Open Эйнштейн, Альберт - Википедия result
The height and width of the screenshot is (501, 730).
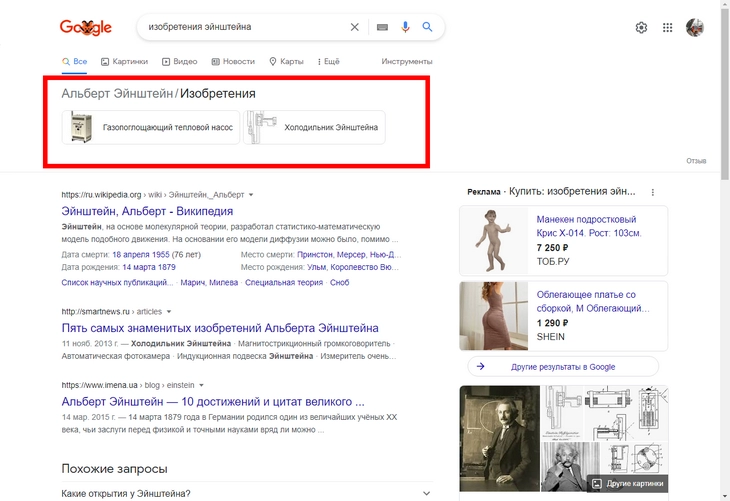tap(147, 211)
